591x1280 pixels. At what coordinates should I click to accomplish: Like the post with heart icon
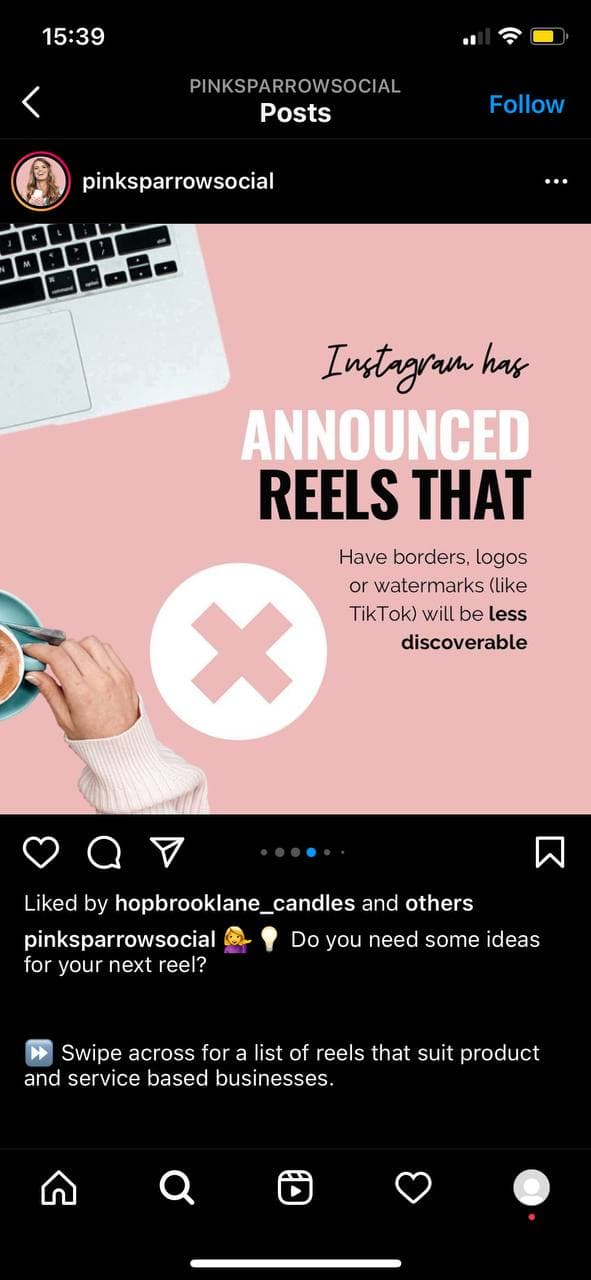point(41,852)
